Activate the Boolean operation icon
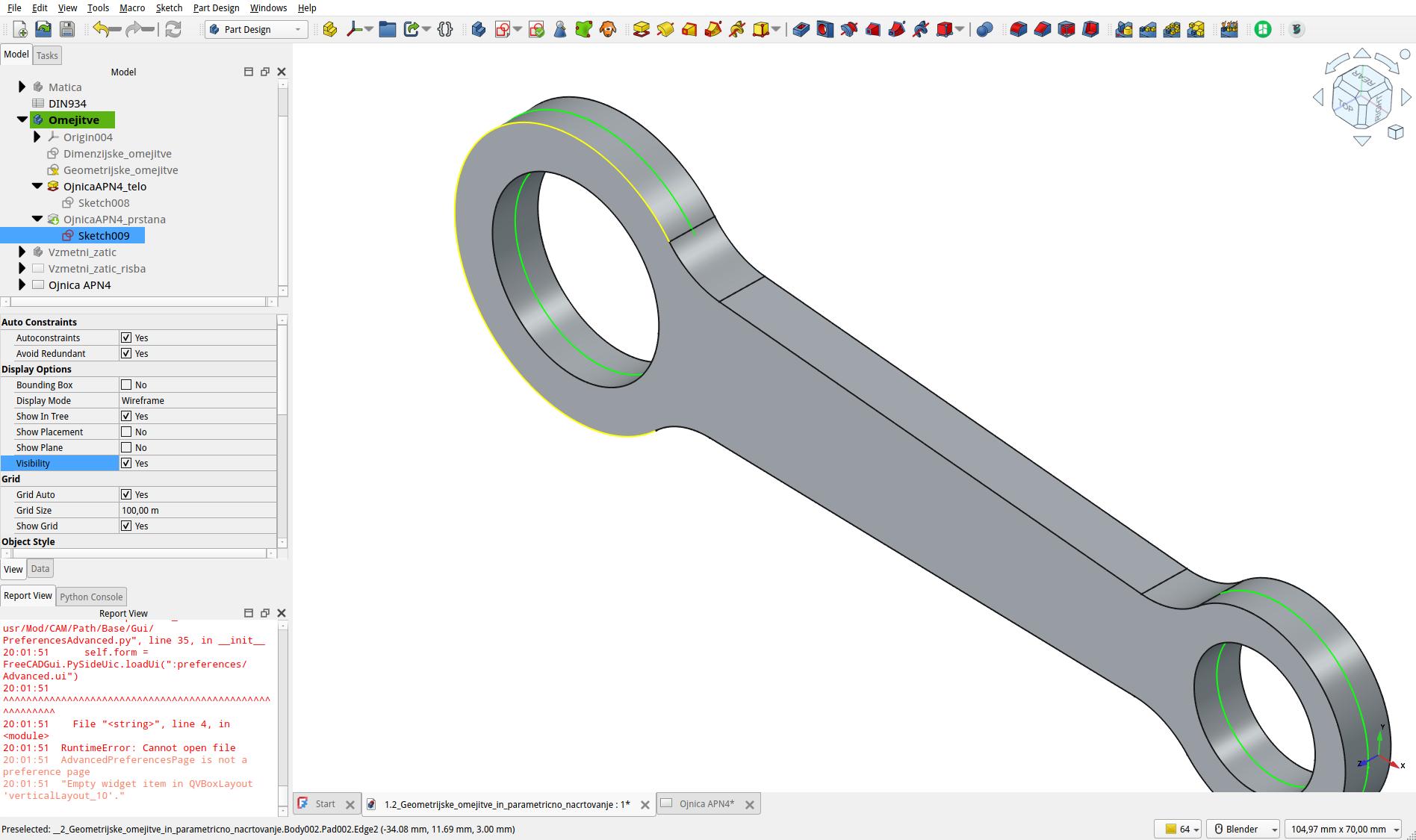This screenshot has width=1416, height=840. click(x=984, y=30)
